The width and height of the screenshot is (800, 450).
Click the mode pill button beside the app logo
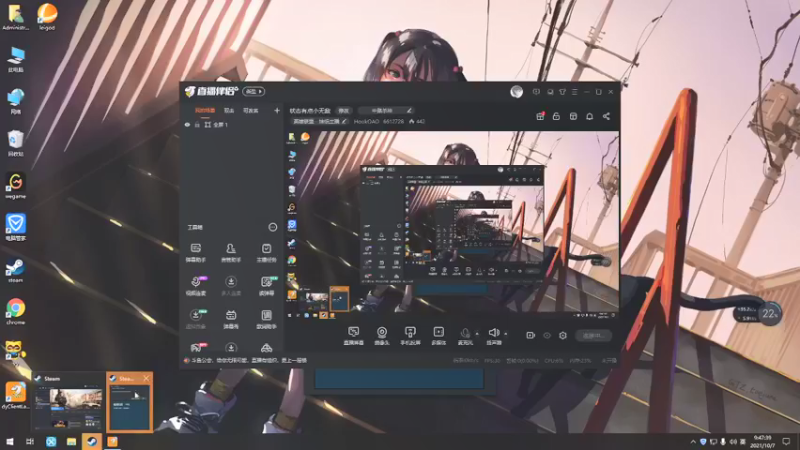[x=254, y=91]
